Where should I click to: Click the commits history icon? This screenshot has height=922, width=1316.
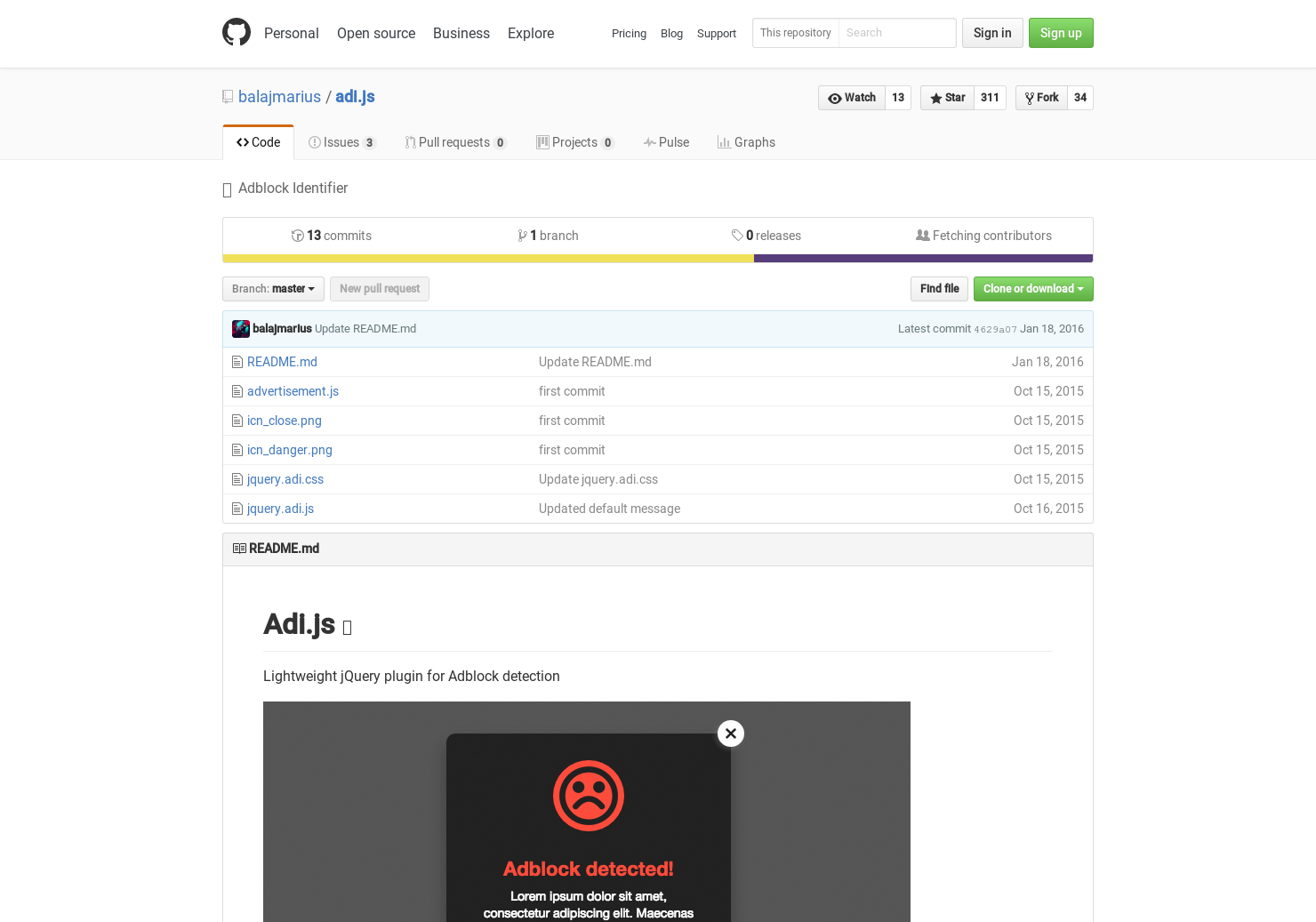click(x=298, y=236)
